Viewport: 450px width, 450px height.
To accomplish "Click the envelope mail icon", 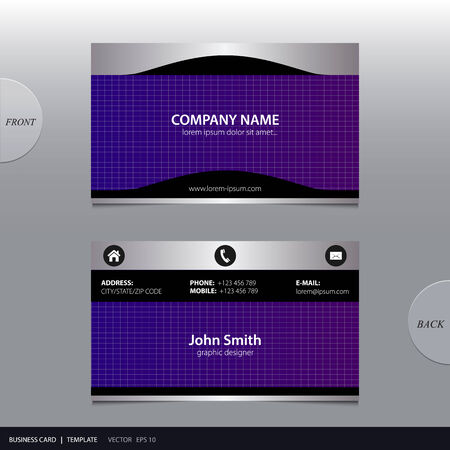I will [x=336, y=256].
